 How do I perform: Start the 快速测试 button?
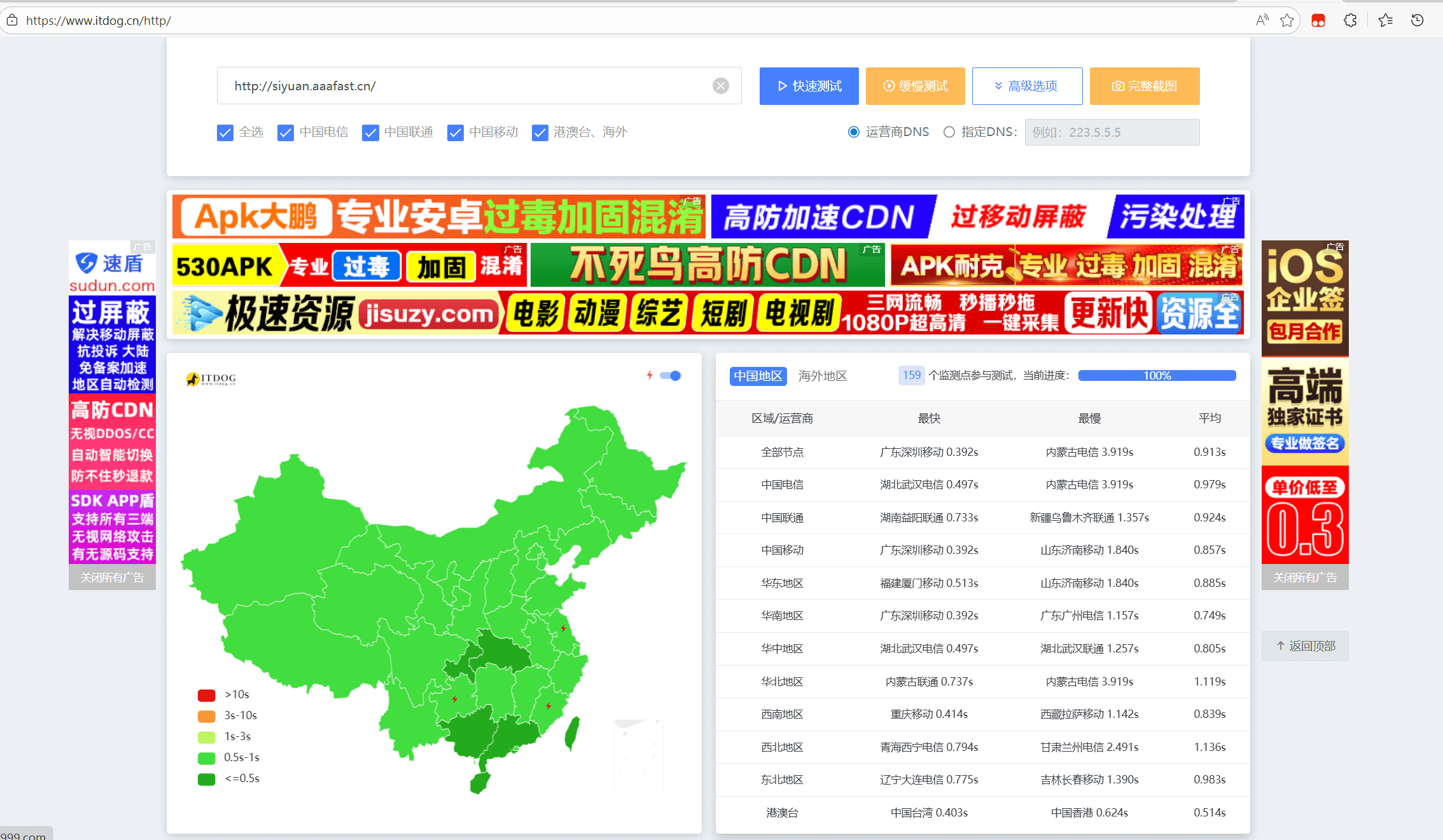809,86
